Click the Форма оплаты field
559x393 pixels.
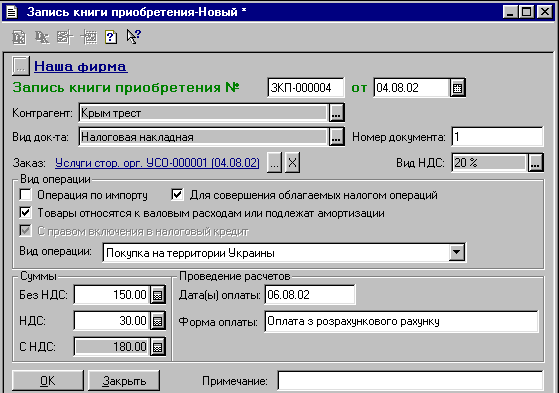click(401, 321)
